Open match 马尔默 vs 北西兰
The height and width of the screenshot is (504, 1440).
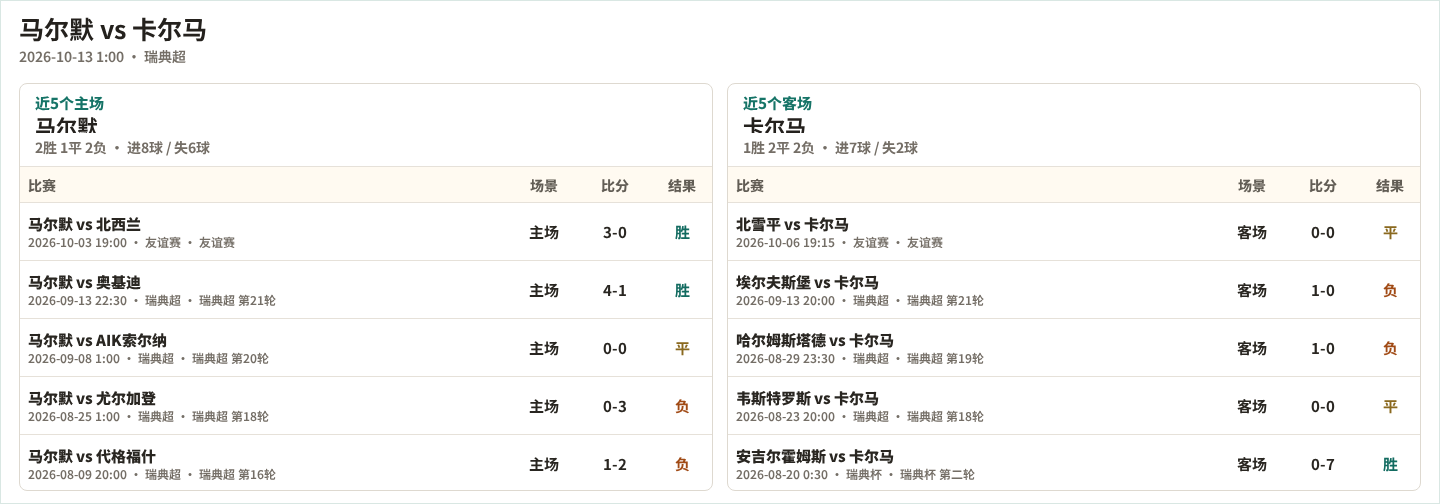click(84, 224)
